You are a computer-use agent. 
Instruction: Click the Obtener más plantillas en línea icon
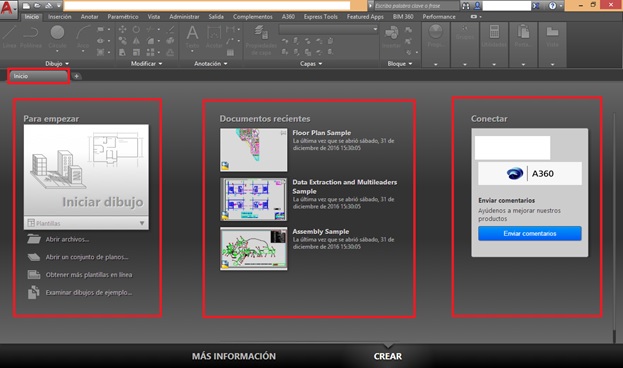point(34,275)
